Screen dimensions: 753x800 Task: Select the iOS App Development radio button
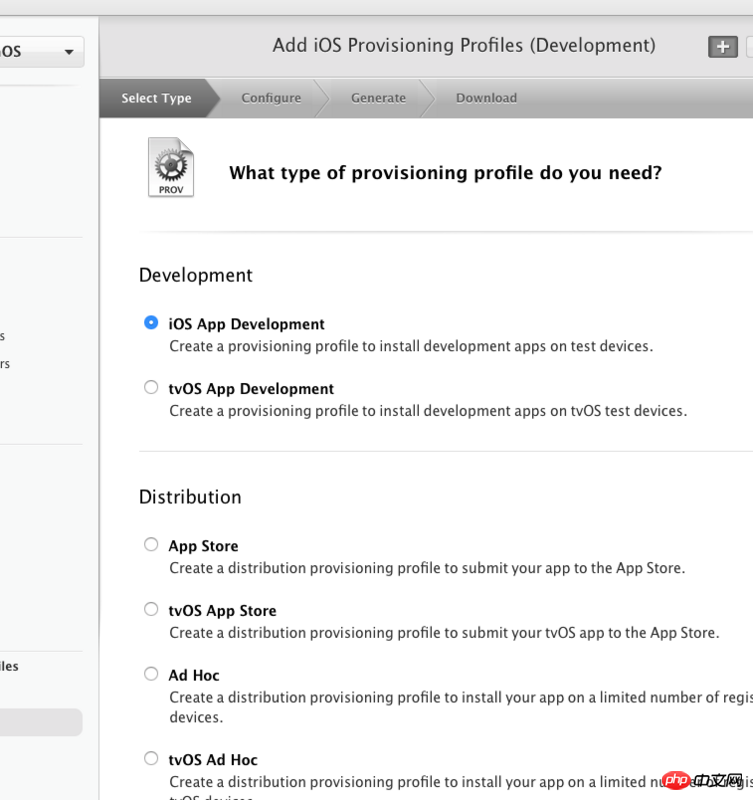pyautogui.click(x=151, y=323)
